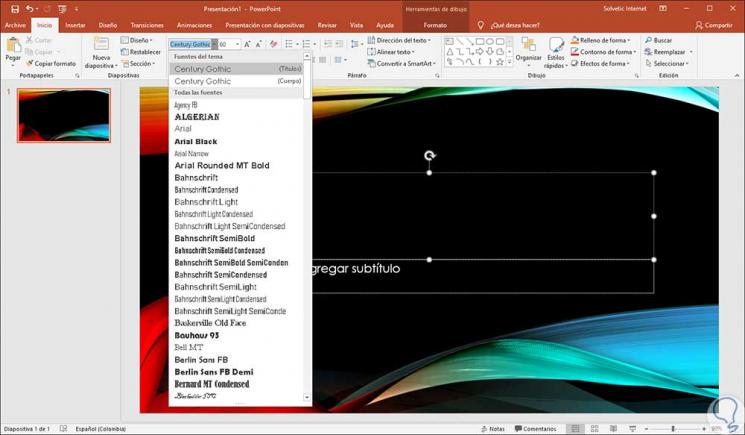Click the Nueva diapositiva icon
The width and height of the screenshot is (745, 435).
point(101,44)
